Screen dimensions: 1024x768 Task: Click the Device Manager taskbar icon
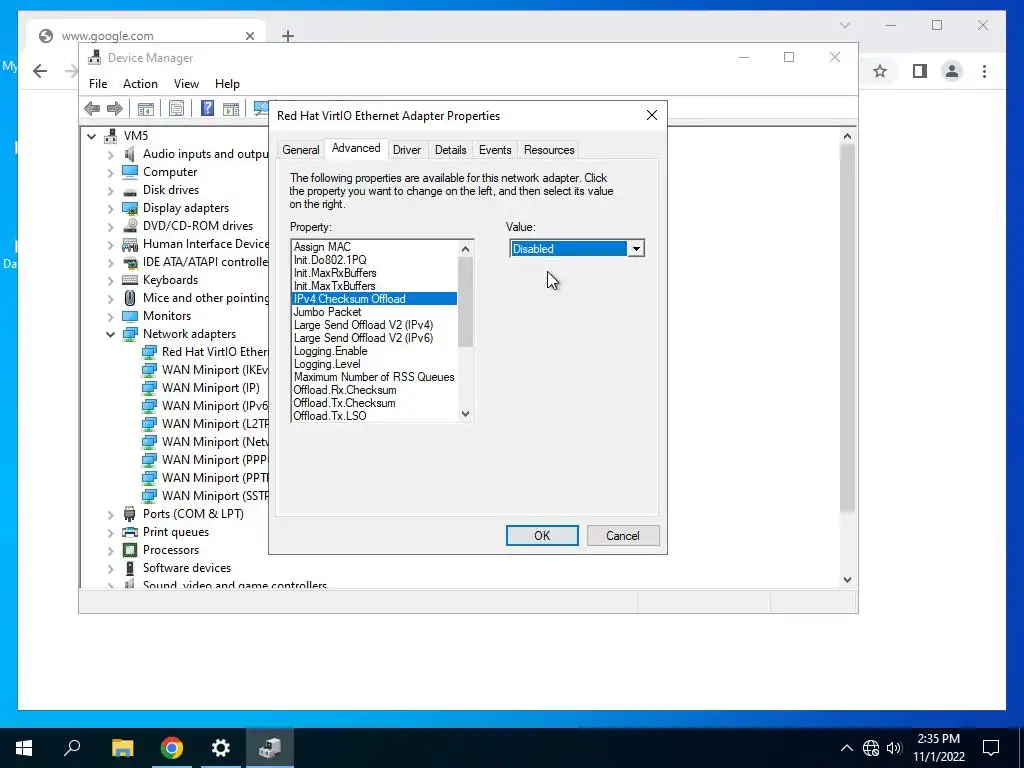(270, 748)
